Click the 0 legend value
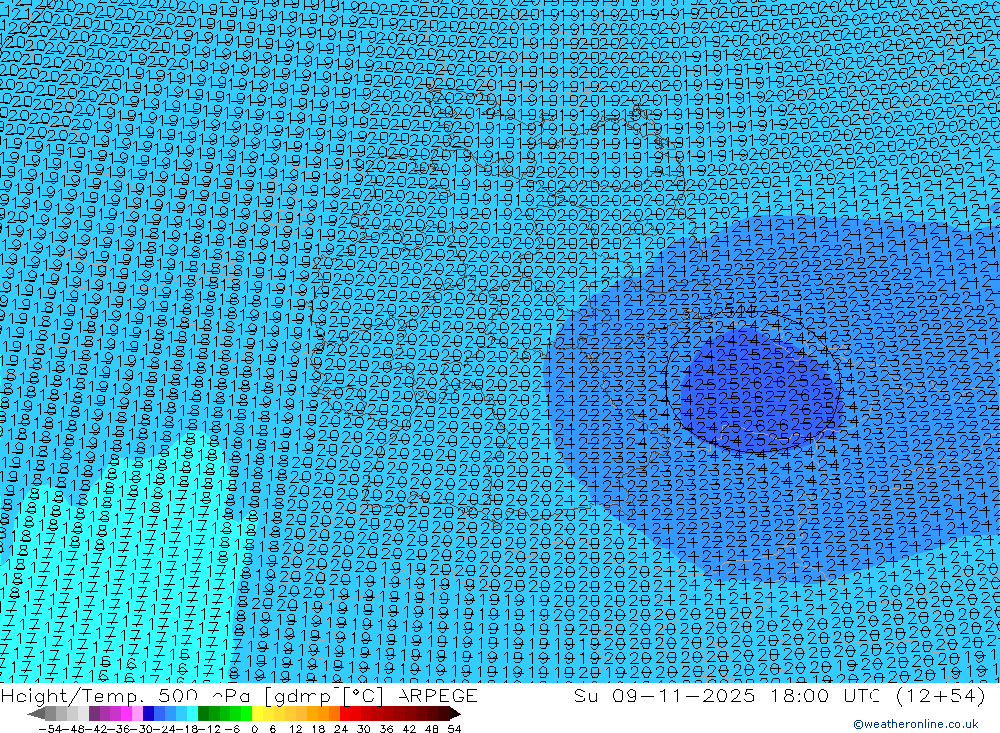The width and height of the screenshot is (1000, 733). coord(254,729)
